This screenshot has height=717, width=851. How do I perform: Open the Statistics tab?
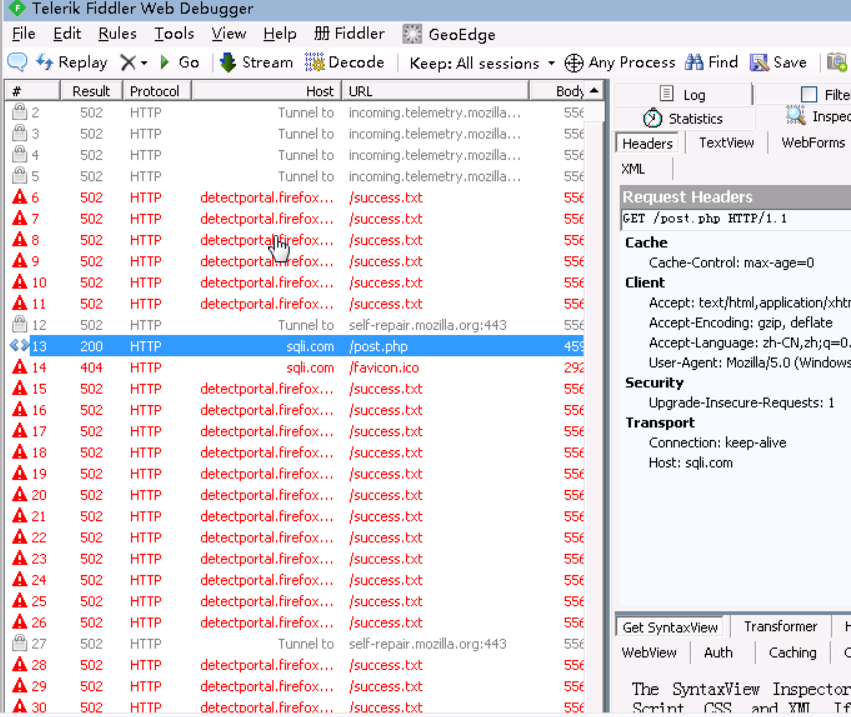(x=683, y=118)
